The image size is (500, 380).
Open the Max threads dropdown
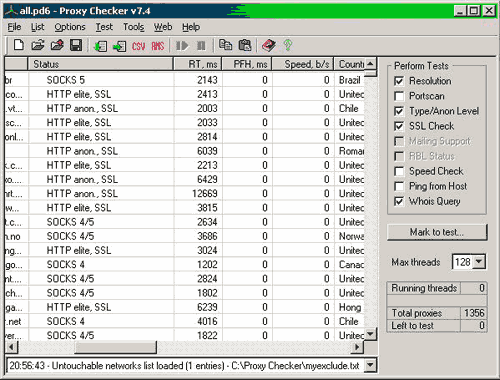point(479,262)
